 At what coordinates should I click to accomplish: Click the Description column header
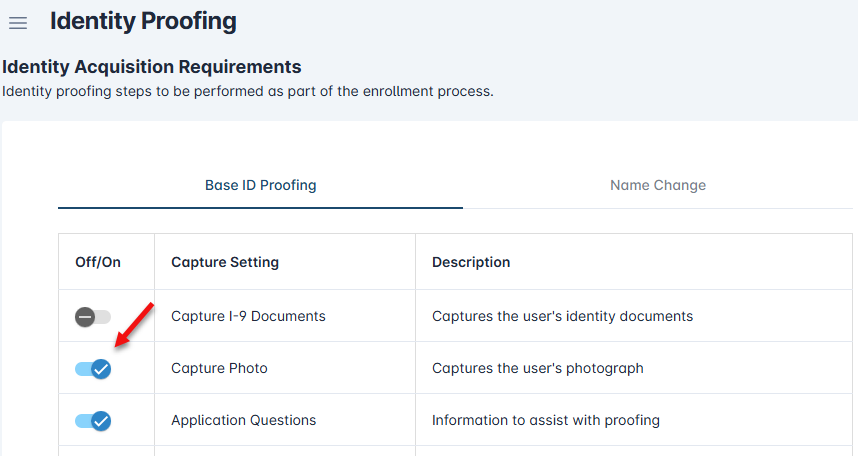click(471, 262)
